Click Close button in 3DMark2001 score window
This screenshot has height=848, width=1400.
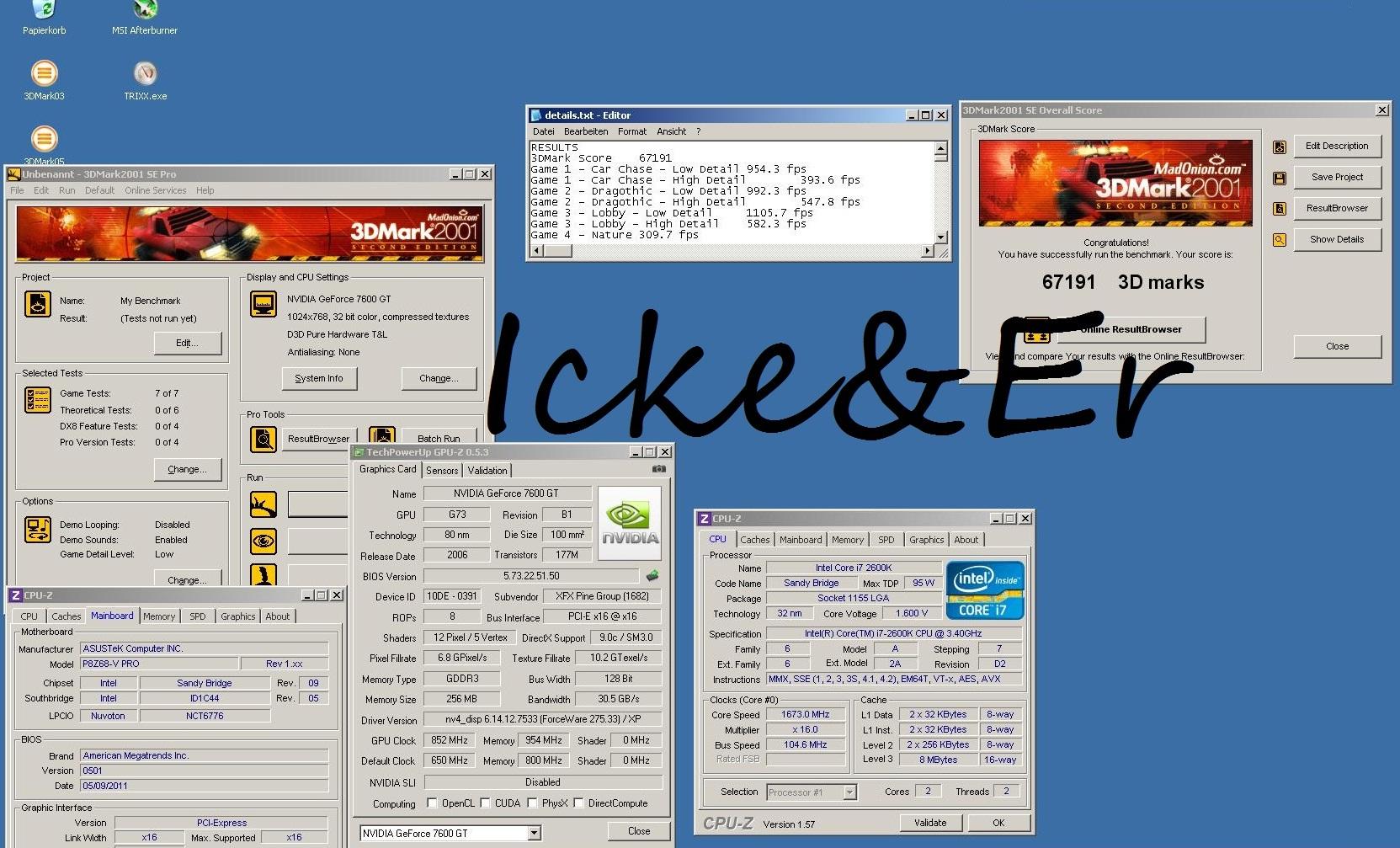click(1337, 346)
